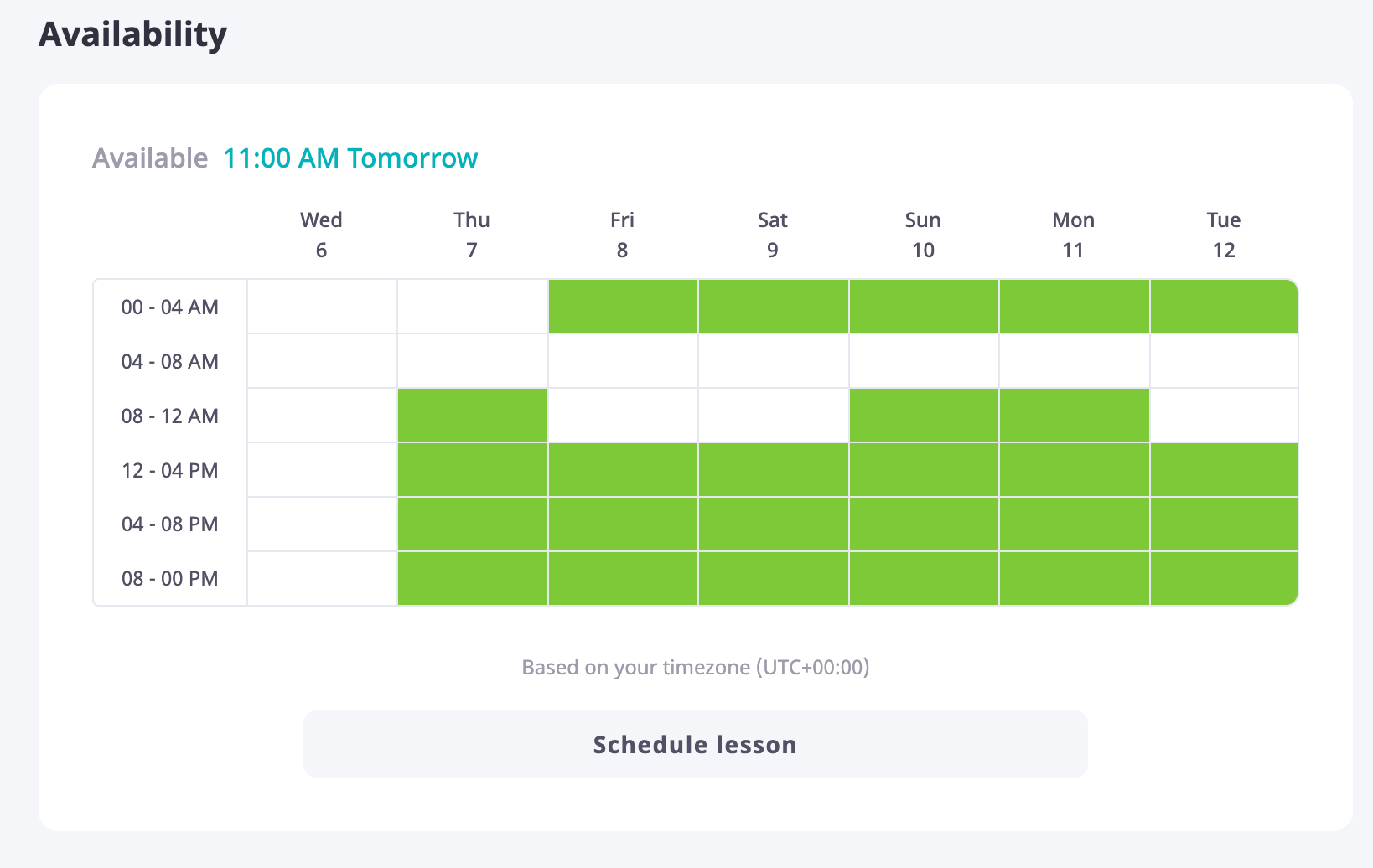Select the Mon 11 column header
Viewport: 1373px width, 868px height.
pos(1073,235)
